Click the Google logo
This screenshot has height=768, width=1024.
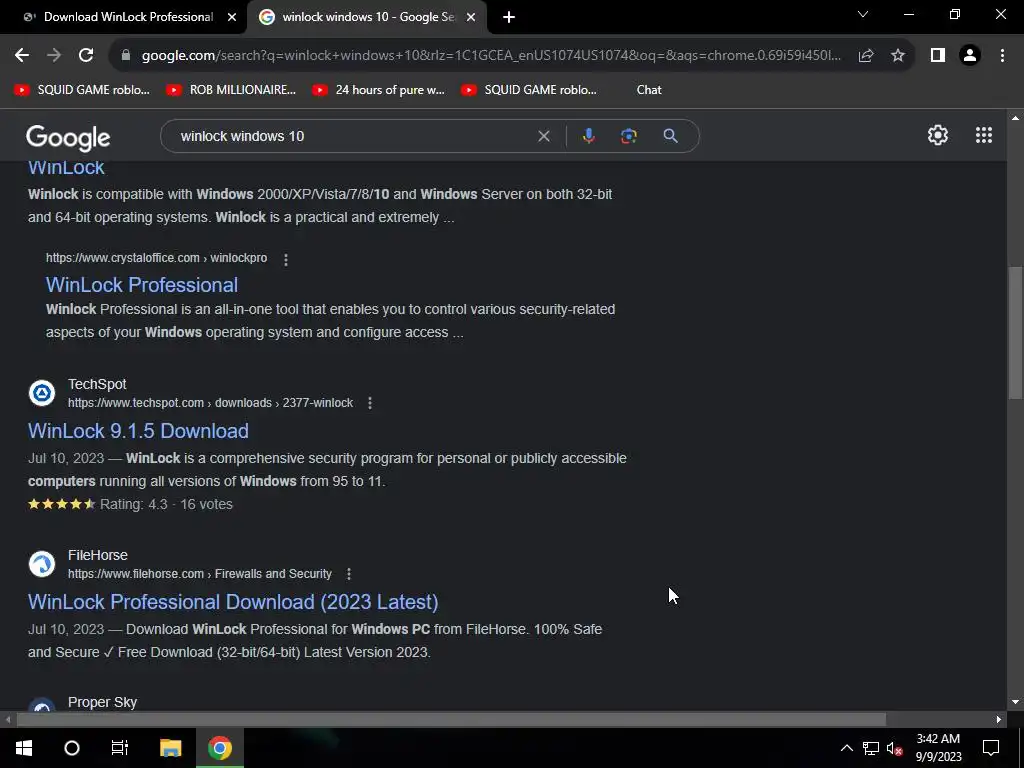pos(68,138)
